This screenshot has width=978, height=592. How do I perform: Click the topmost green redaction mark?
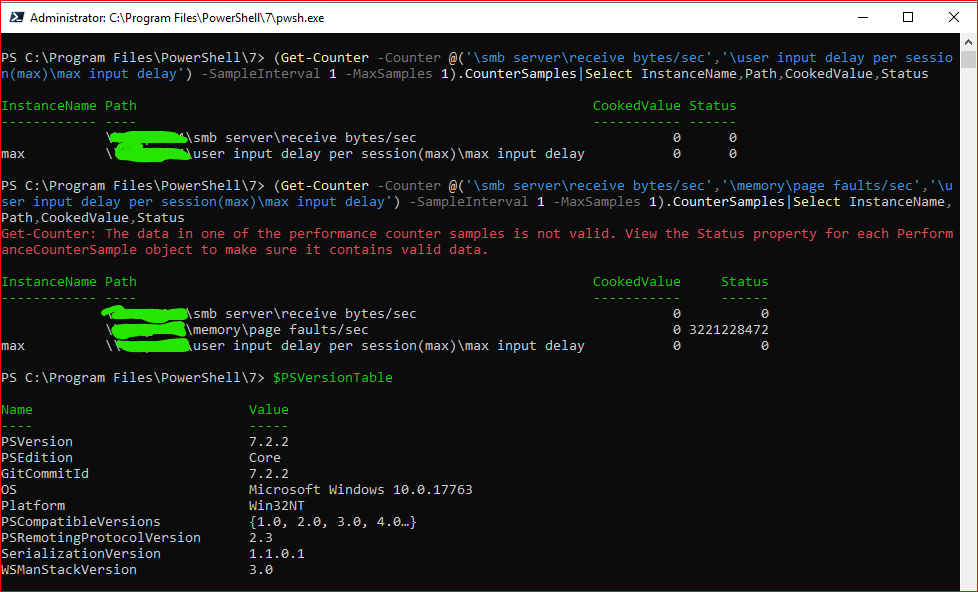pyautogui.click(x=150, y=140)
